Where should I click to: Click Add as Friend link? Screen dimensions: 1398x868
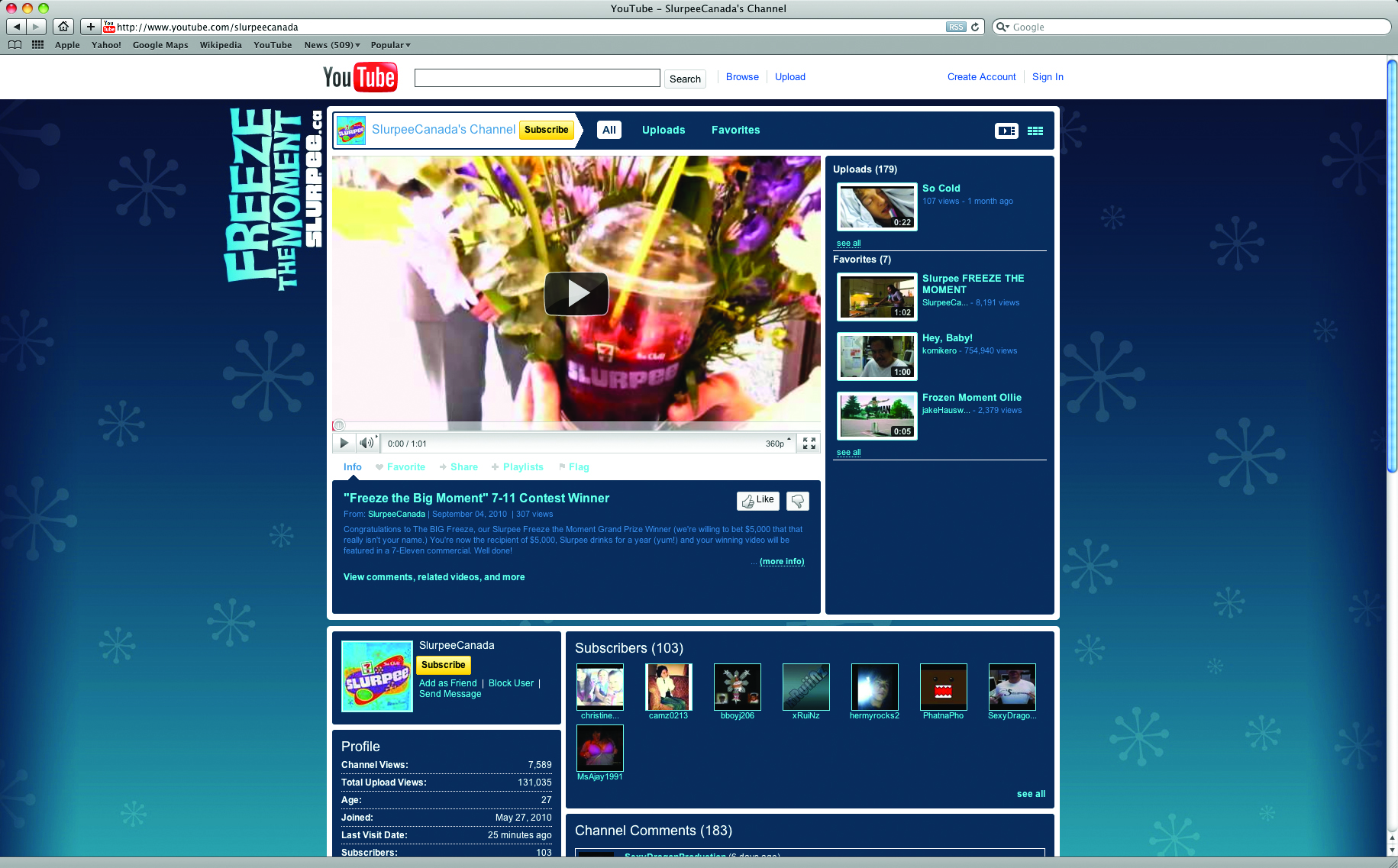448,683
